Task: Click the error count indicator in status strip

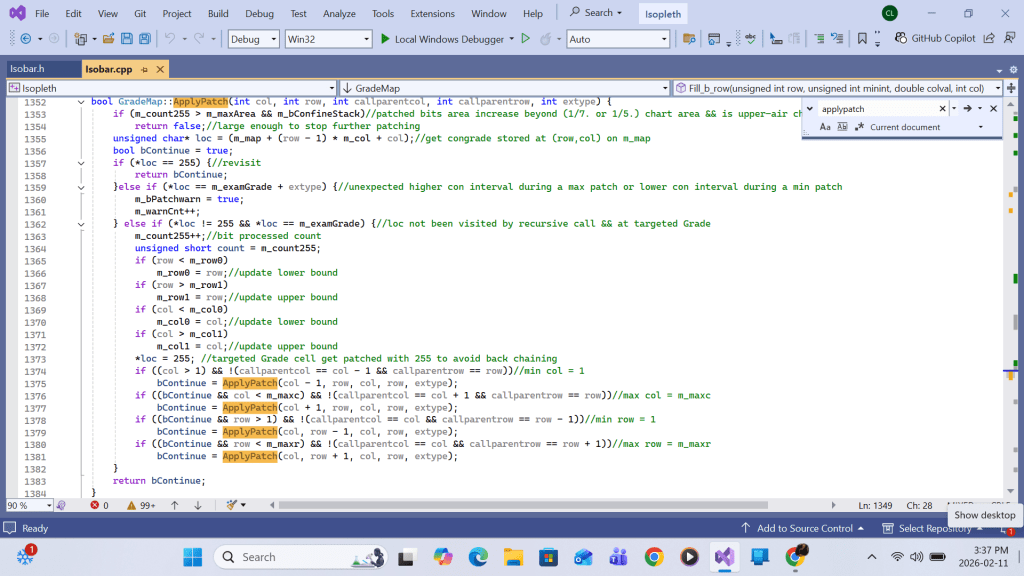Action: pos(99,506)
